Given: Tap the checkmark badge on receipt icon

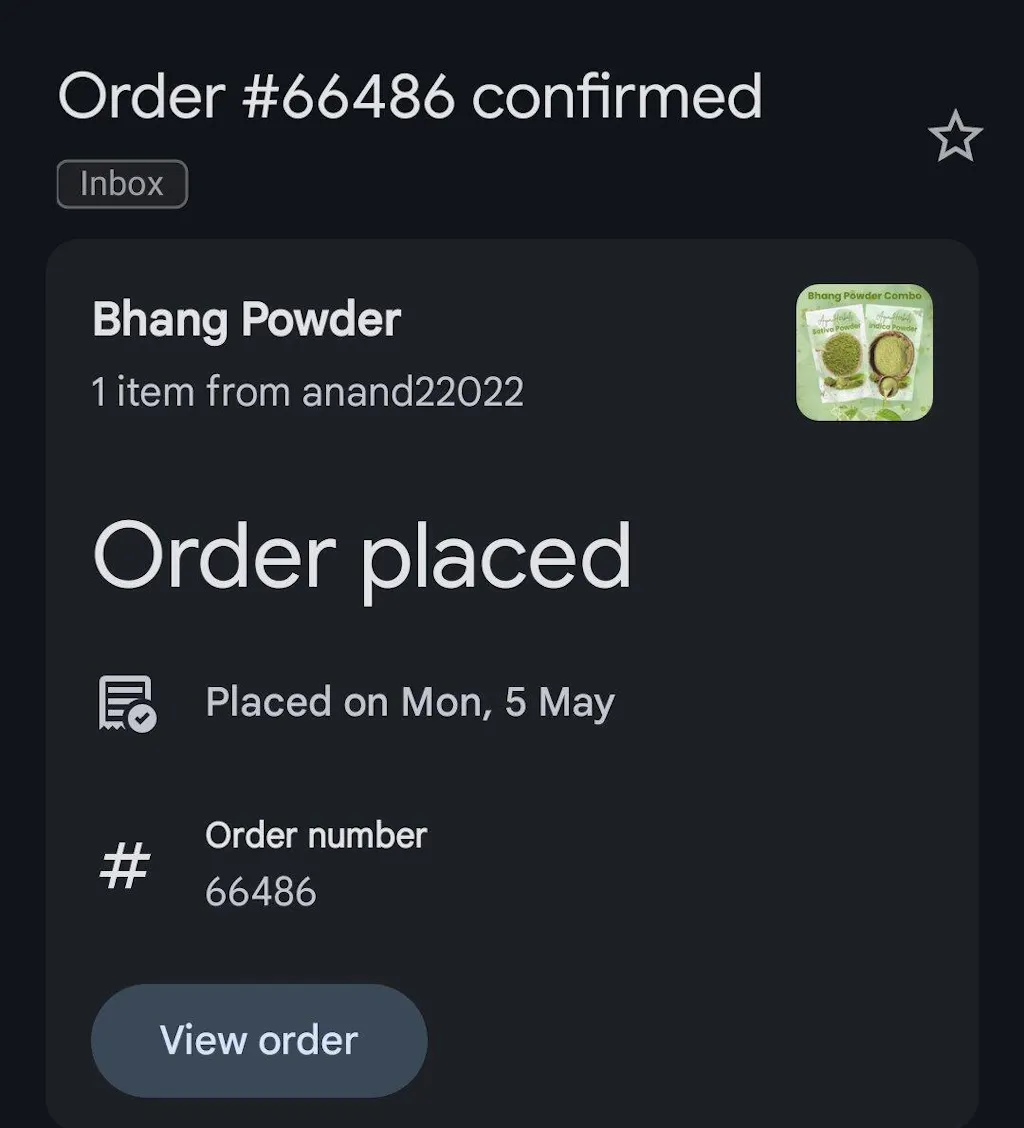Looking at the screenshot, I should point(143,718).
